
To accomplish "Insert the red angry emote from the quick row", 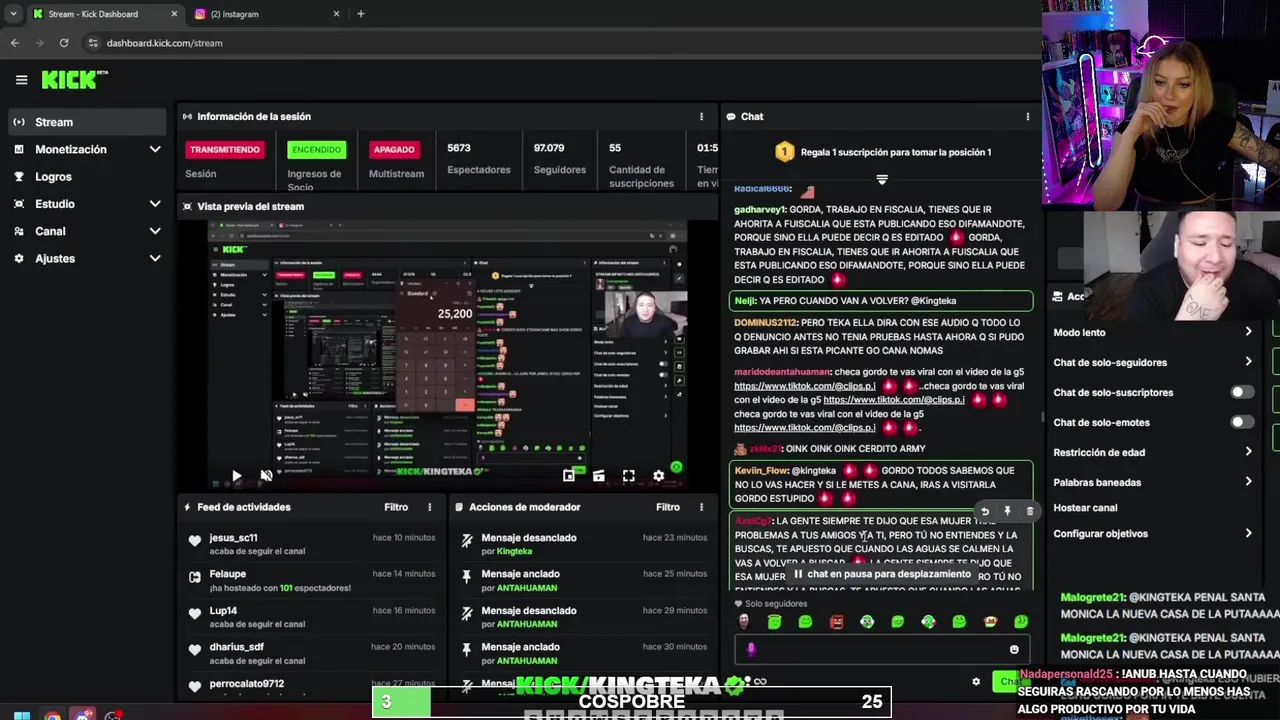I will 836,622.
